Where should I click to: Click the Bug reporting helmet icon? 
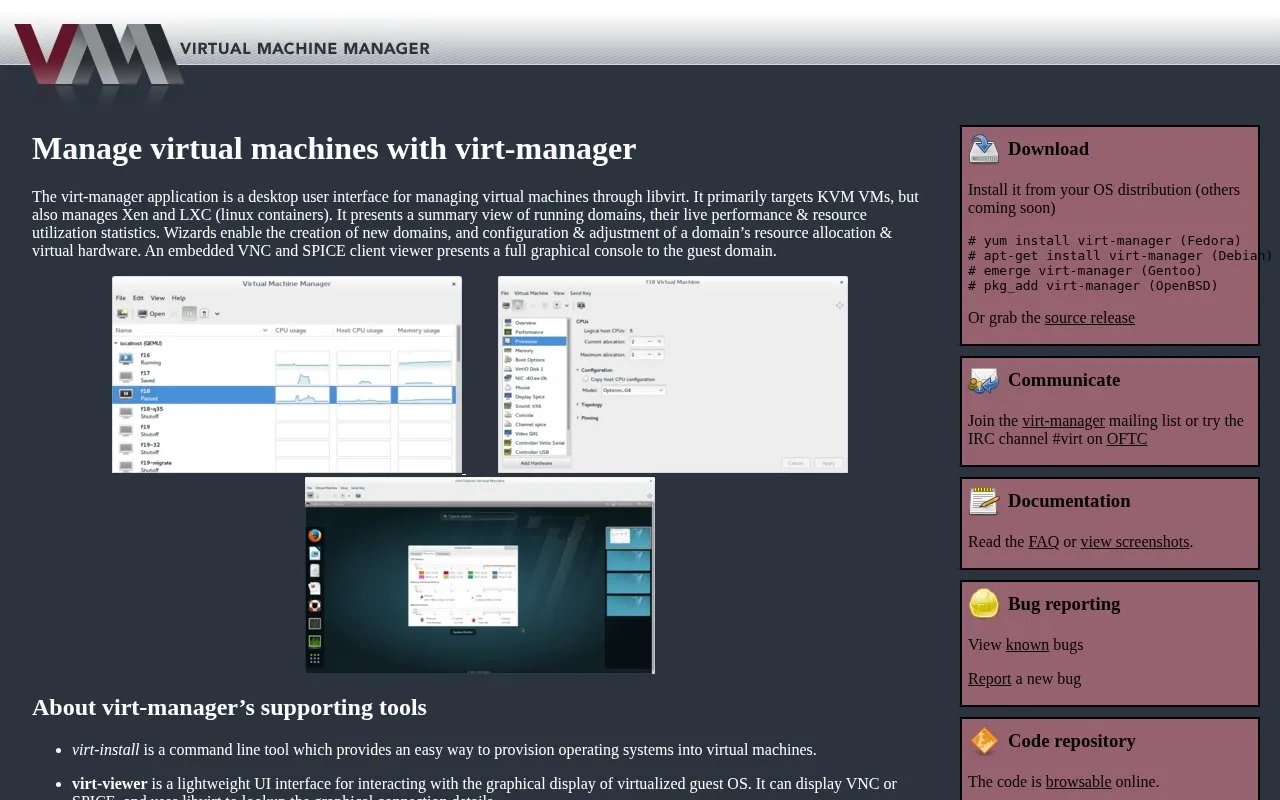pos(984,604)
